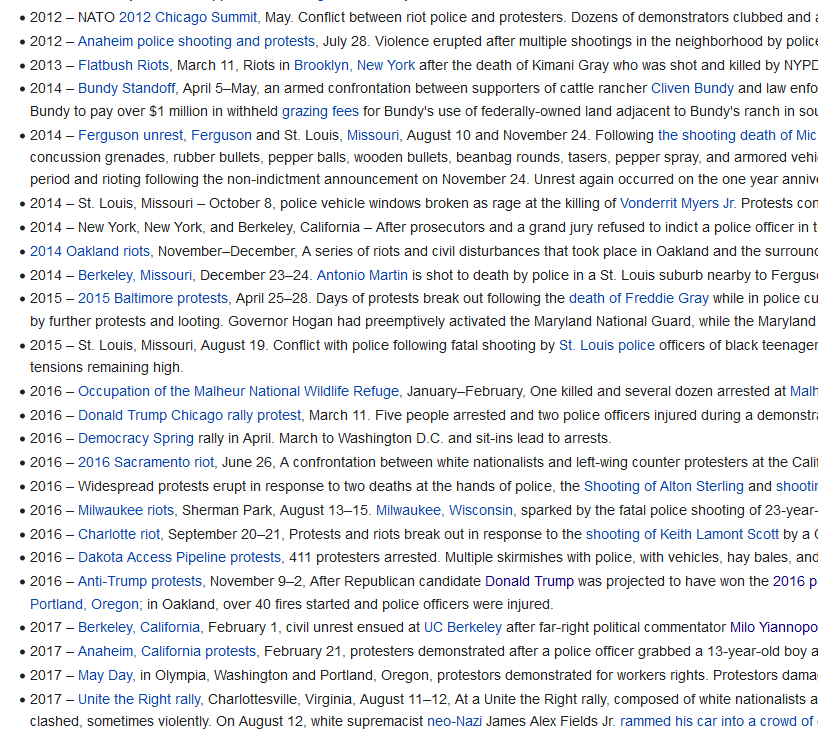818x736 pixels.
Task: Click the Ferguson city link after Ferguson unrest
Action: (221, 135)
